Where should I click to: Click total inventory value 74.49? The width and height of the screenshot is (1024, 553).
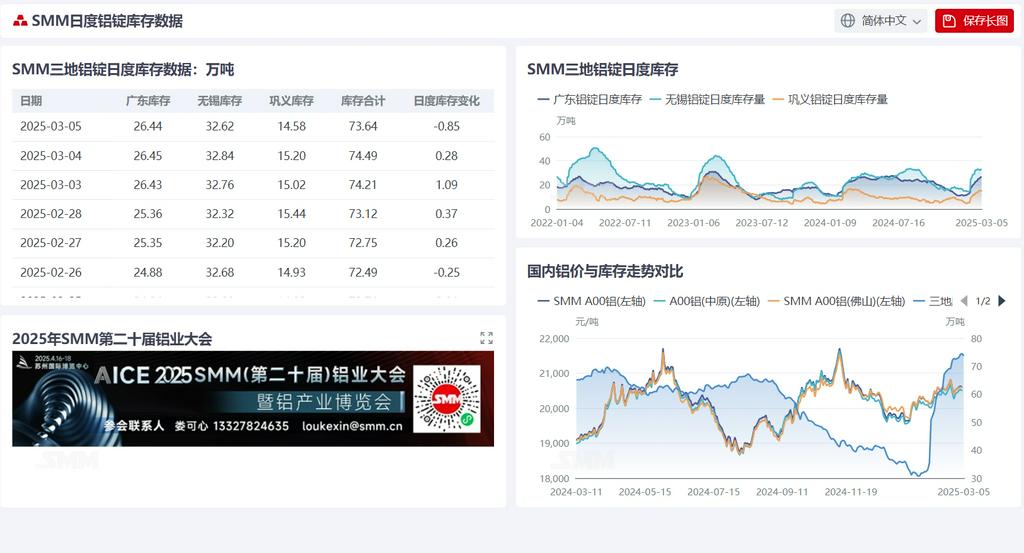click(x=363, y=155)
